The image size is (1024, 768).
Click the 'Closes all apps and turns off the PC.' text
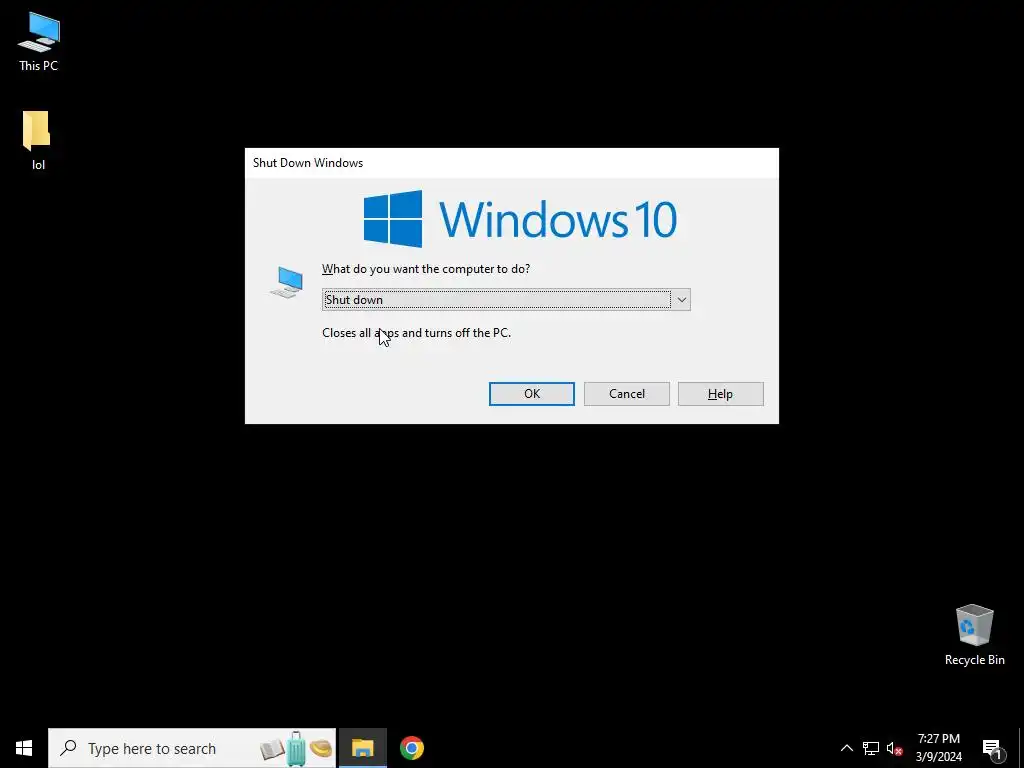417,333
